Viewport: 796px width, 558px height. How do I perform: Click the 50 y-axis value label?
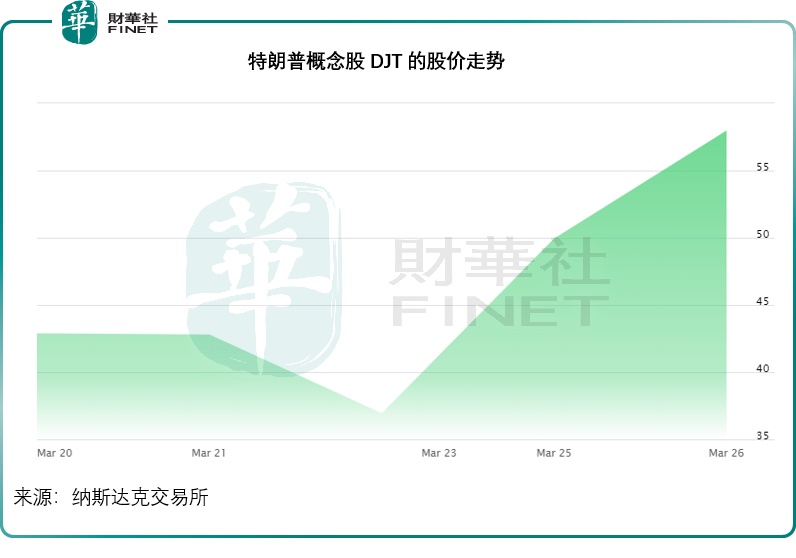(763, 235)
